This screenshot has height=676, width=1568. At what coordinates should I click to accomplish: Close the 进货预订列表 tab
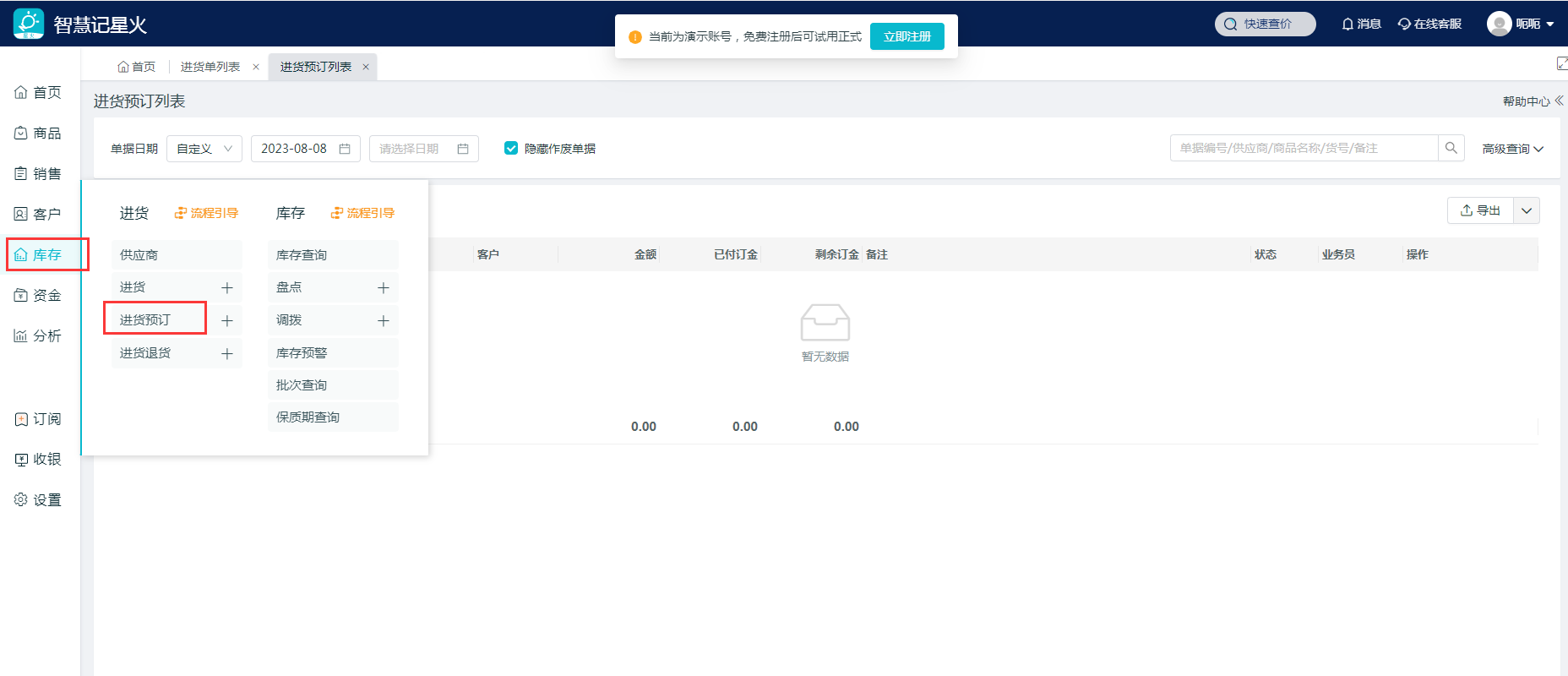click(366, 67)
